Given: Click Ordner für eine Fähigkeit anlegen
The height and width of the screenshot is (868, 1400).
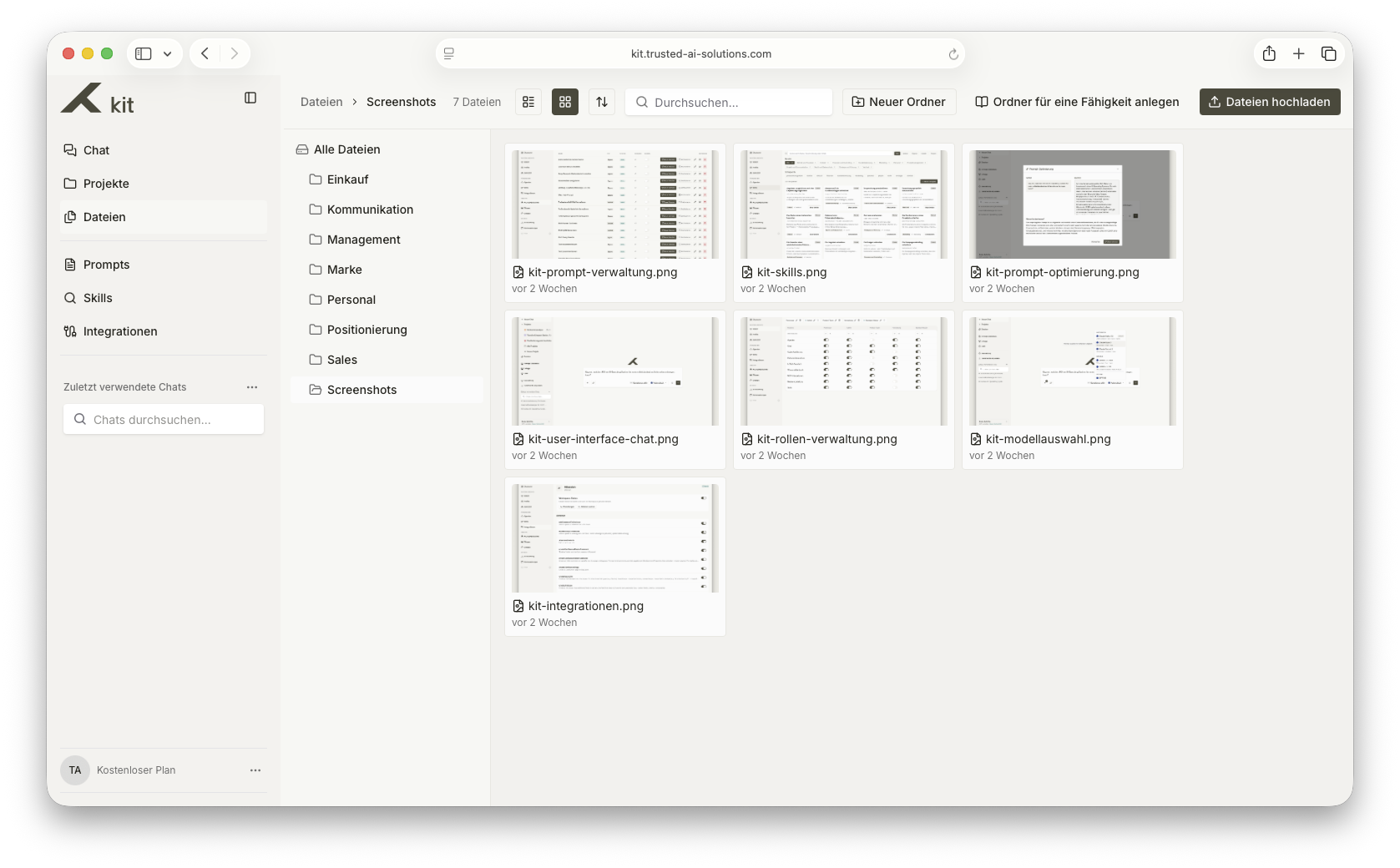Looking at the screenshot, I should point(1078,102).
